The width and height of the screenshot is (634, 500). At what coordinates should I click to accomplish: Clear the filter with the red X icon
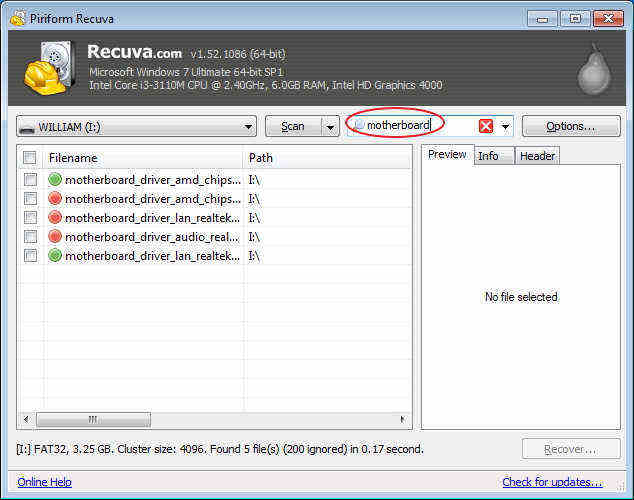coord(486,127)
